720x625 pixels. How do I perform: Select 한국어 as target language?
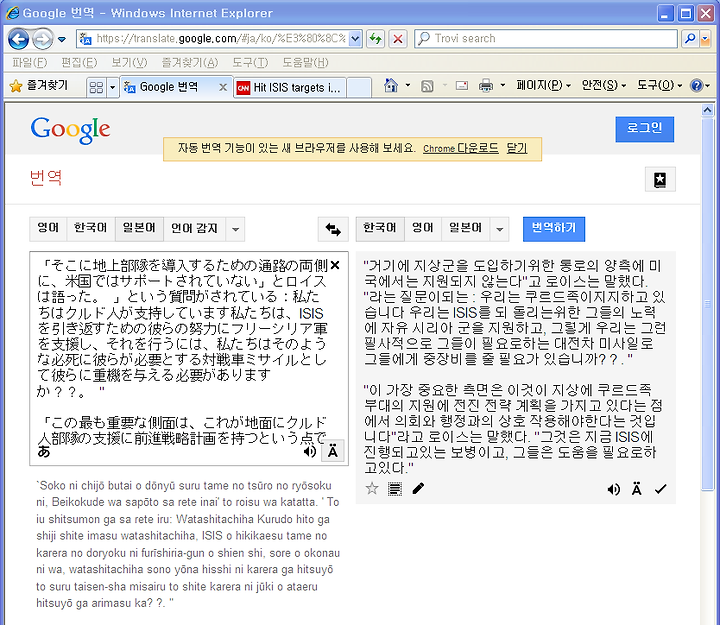pos(380,229)
